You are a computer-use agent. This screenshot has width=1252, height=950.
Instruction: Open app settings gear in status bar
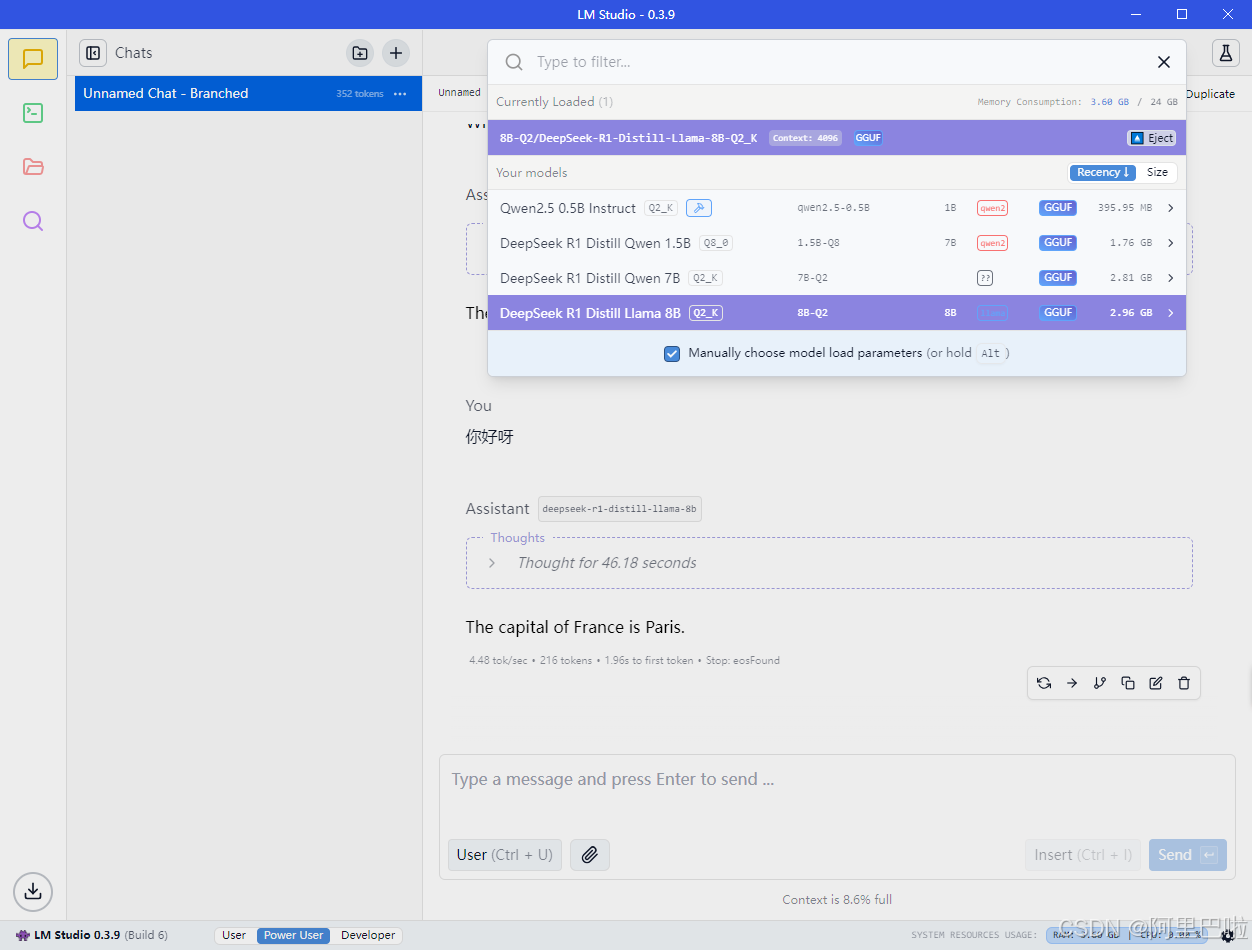pyautogui.click(x=1228, y=936)
